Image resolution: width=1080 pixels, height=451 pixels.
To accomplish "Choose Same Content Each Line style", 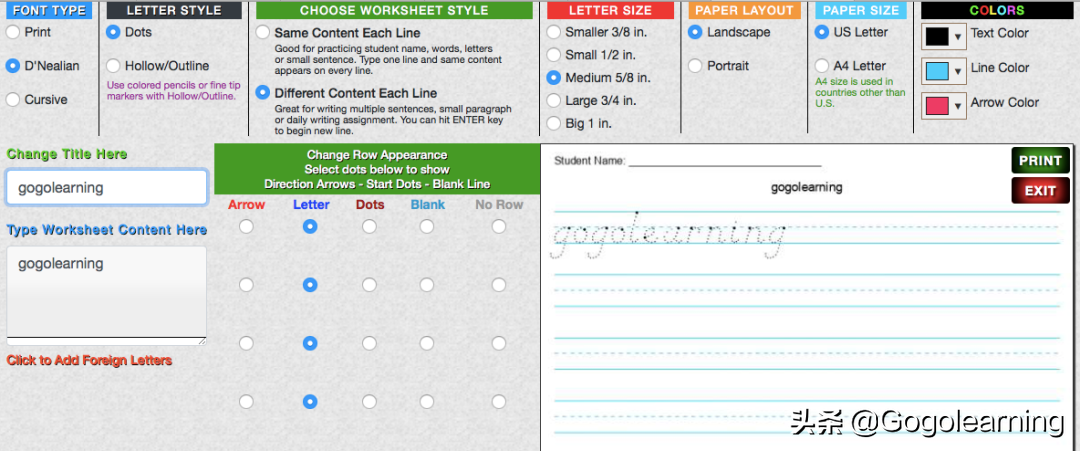I will tap(263, 33).
